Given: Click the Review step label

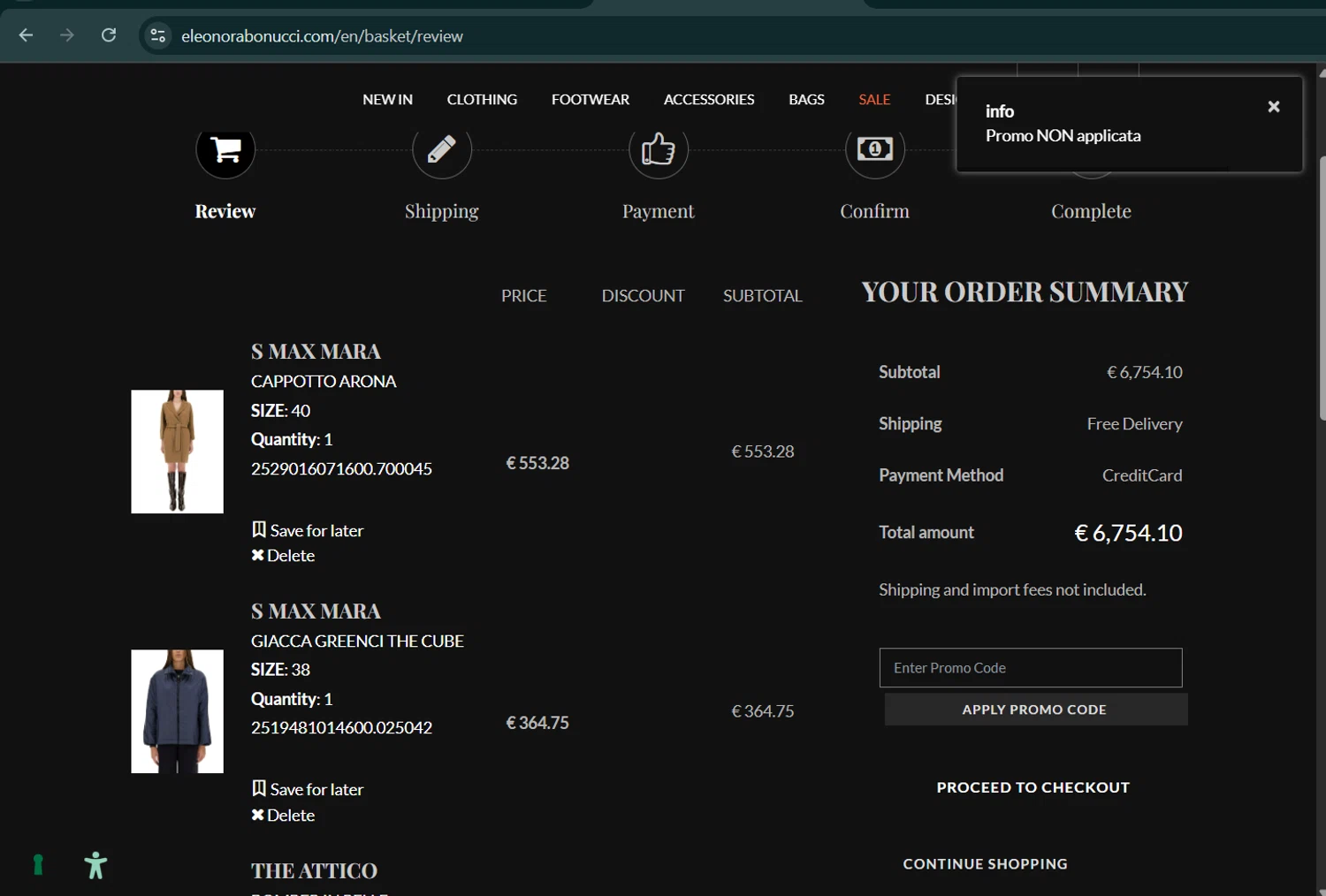Looking at the screenshot, I should pyautogui.click(x=225, y=211).
